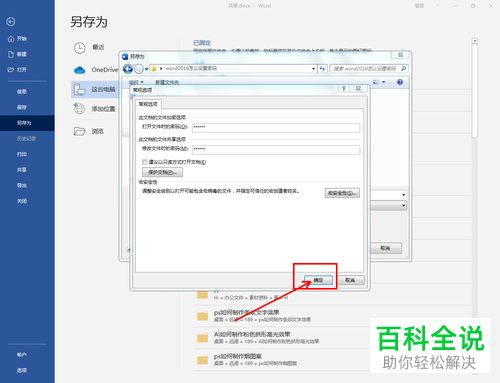Click the backstage back arrow icon

coord(11,22)
